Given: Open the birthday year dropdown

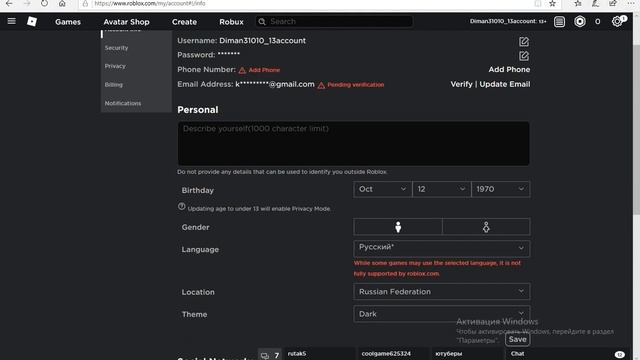Looking at the screenshot, I should 501,189.
